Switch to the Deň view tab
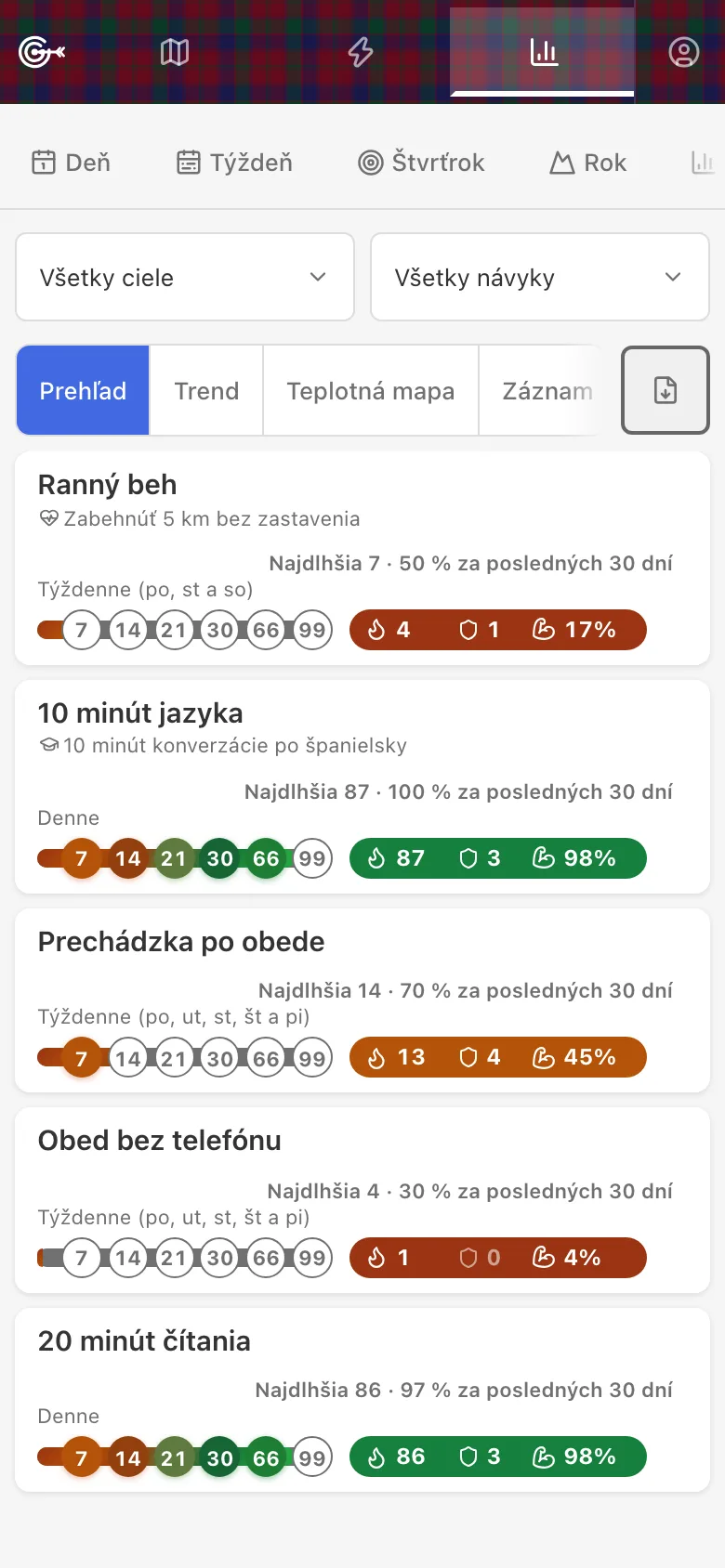The height and width of the screenshot is (1568, 725). (x=71, y=163)
